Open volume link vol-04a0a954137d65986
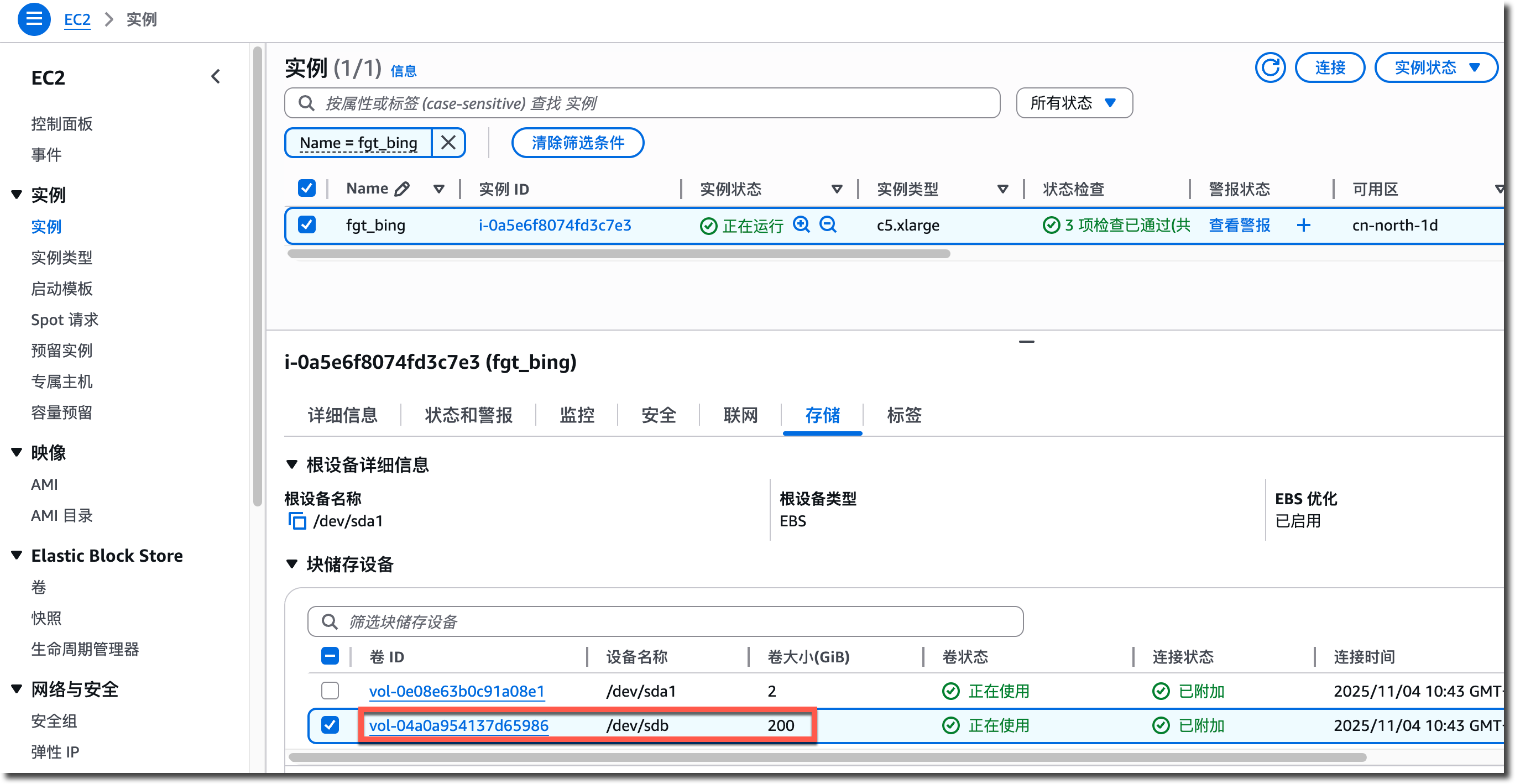This screenshot has width=1515, height=784. (x=459, y=725)
